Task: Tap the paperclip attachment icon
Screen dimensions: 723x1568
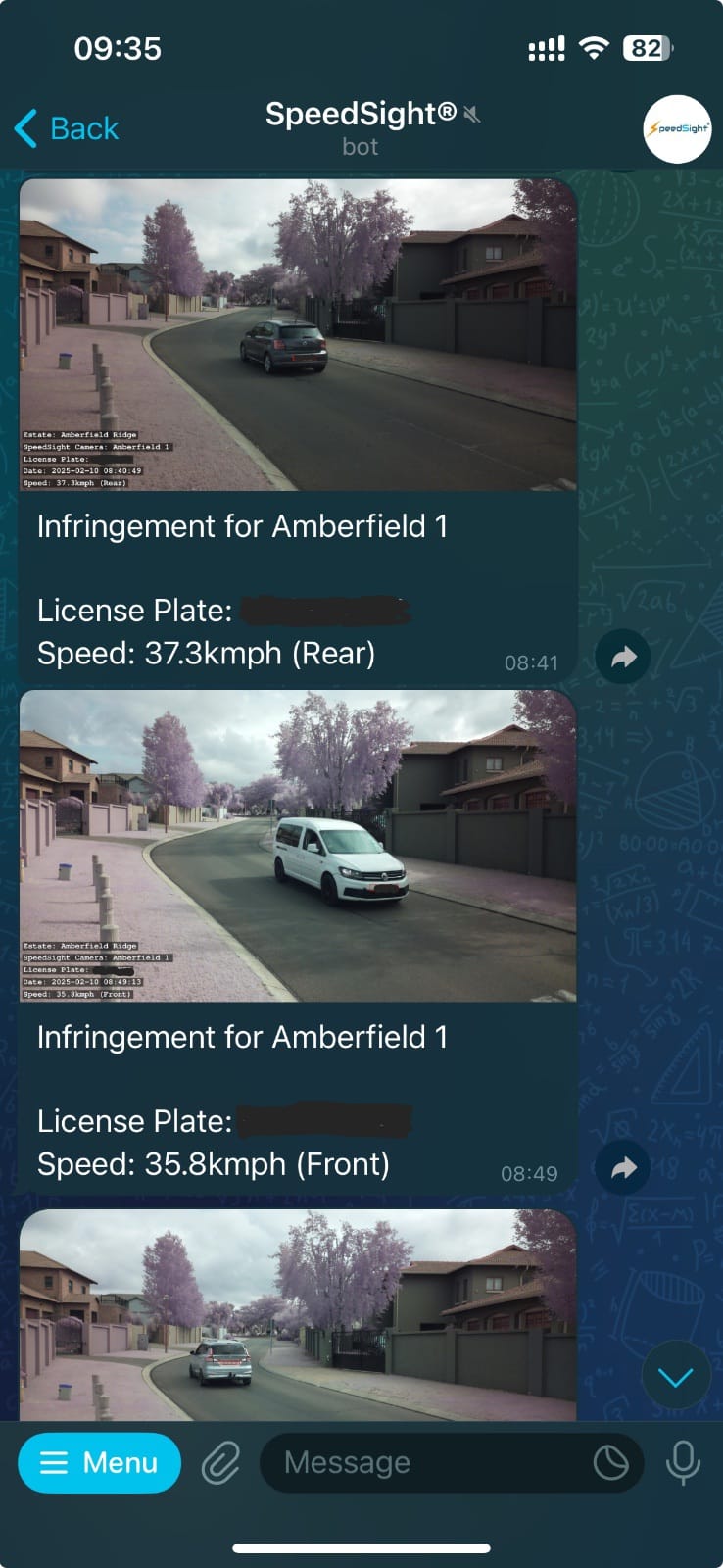Action: (x=220, y=1463)
